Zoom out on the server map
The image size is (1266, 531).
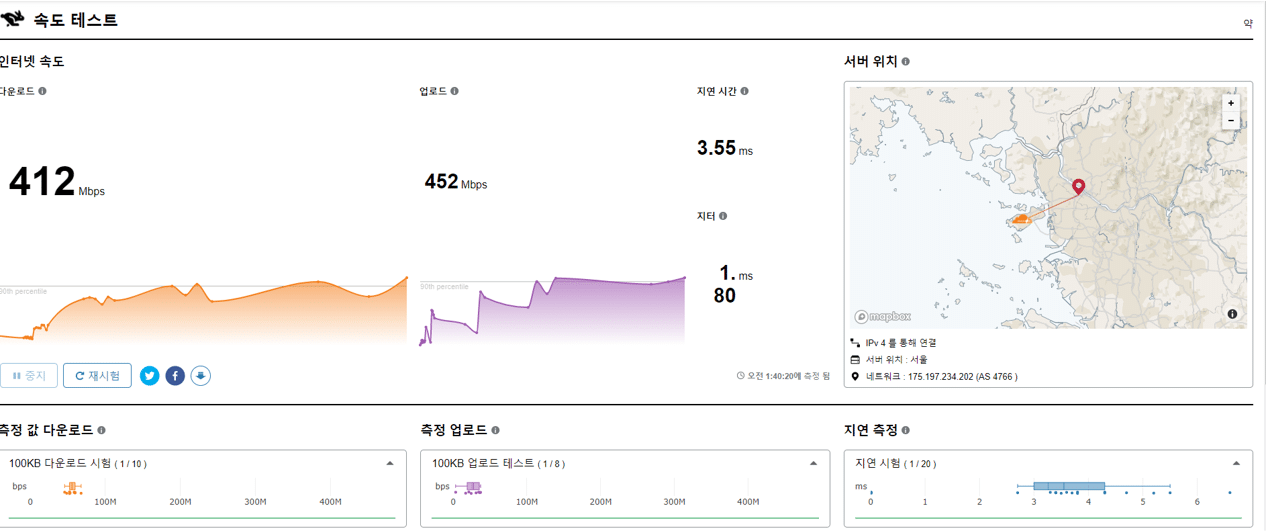point(1231,121)
